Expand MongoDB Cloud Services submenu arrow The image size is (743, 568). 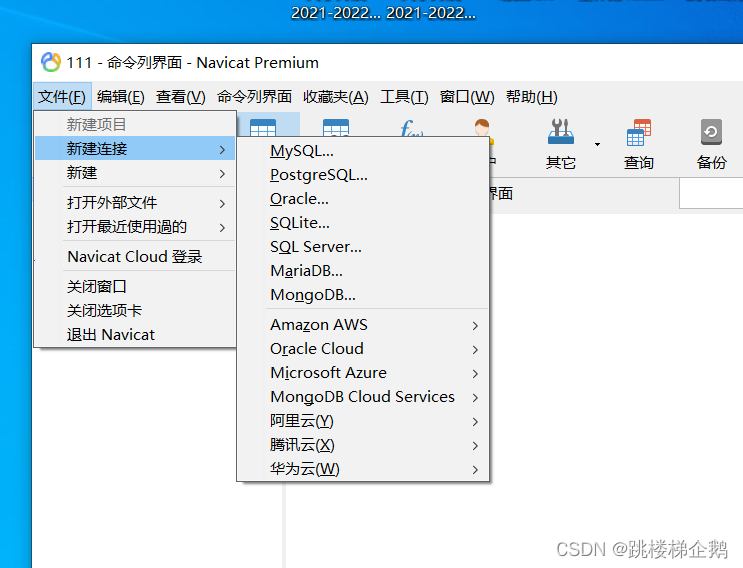pos(475,397)
